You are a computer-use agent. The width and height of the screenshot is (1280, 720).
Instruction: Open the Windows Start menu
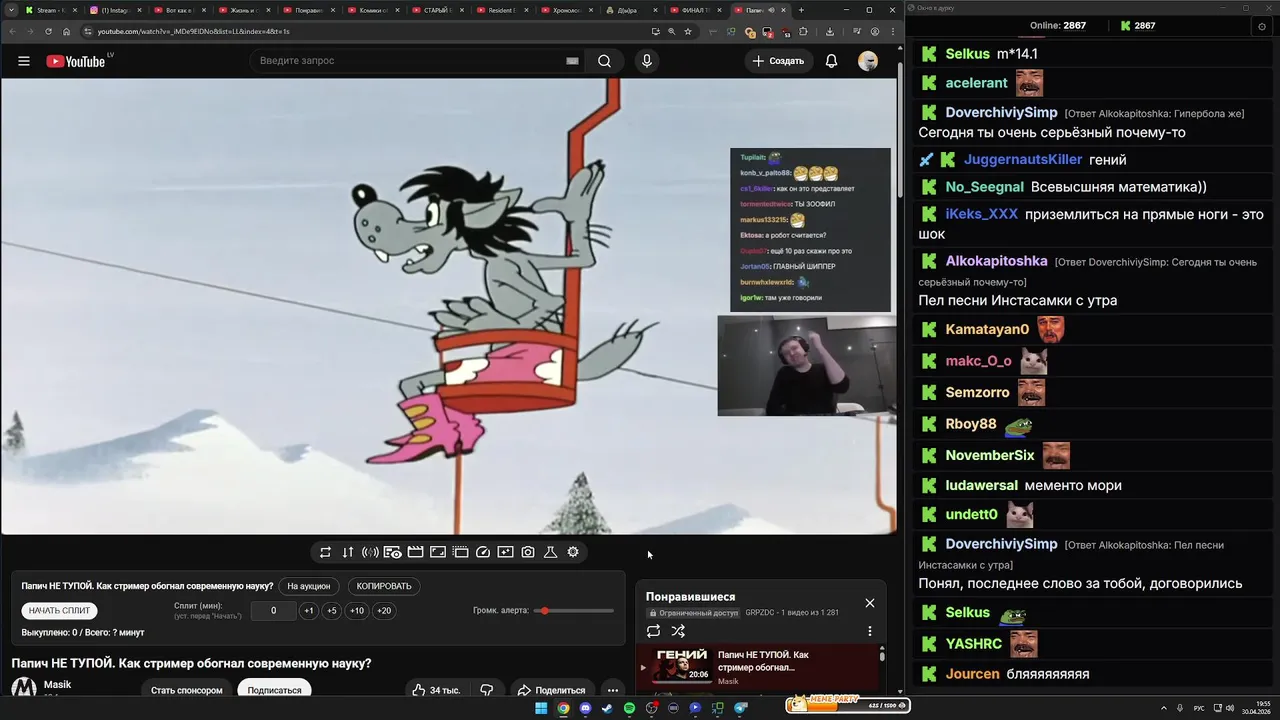click(x=541, y=708)
